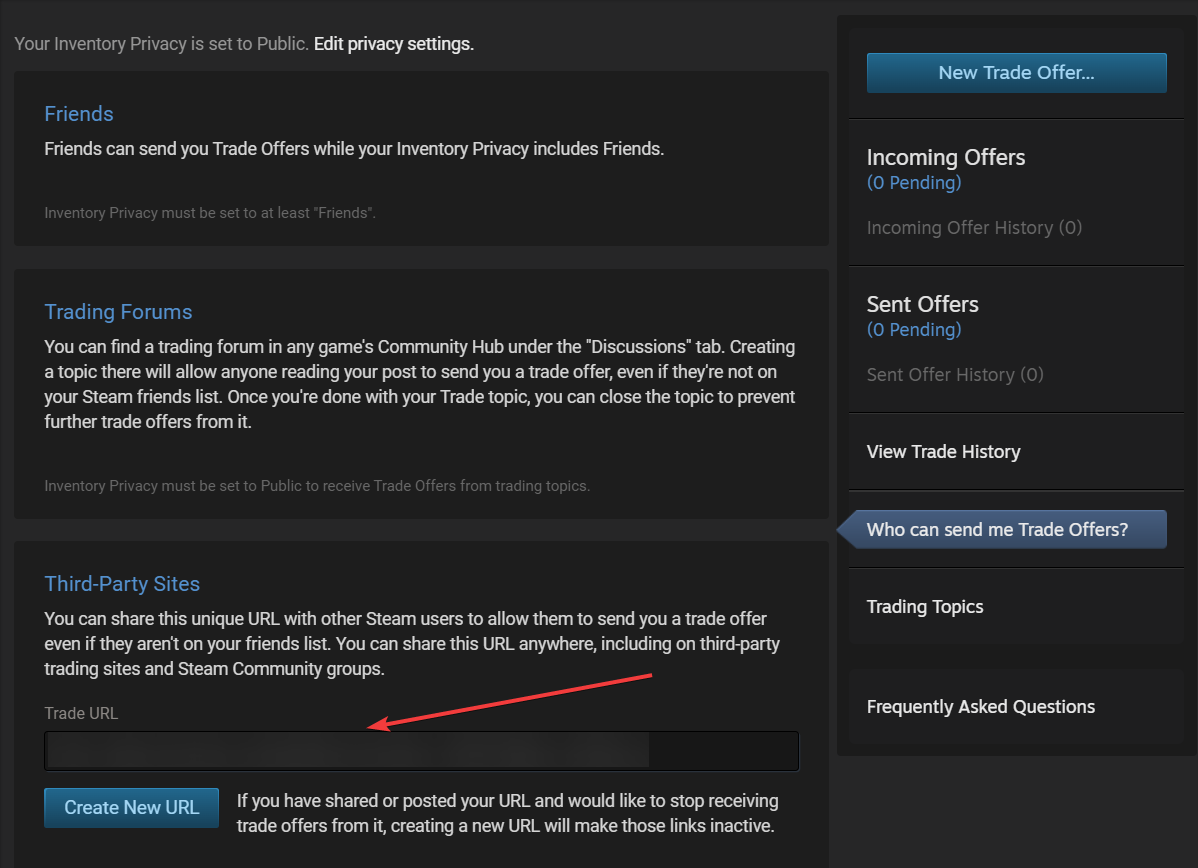Image resolution: width=1198 pixels, height=868 pixels.
Task: Click the Friends section heading
Action: pos(79,114)
